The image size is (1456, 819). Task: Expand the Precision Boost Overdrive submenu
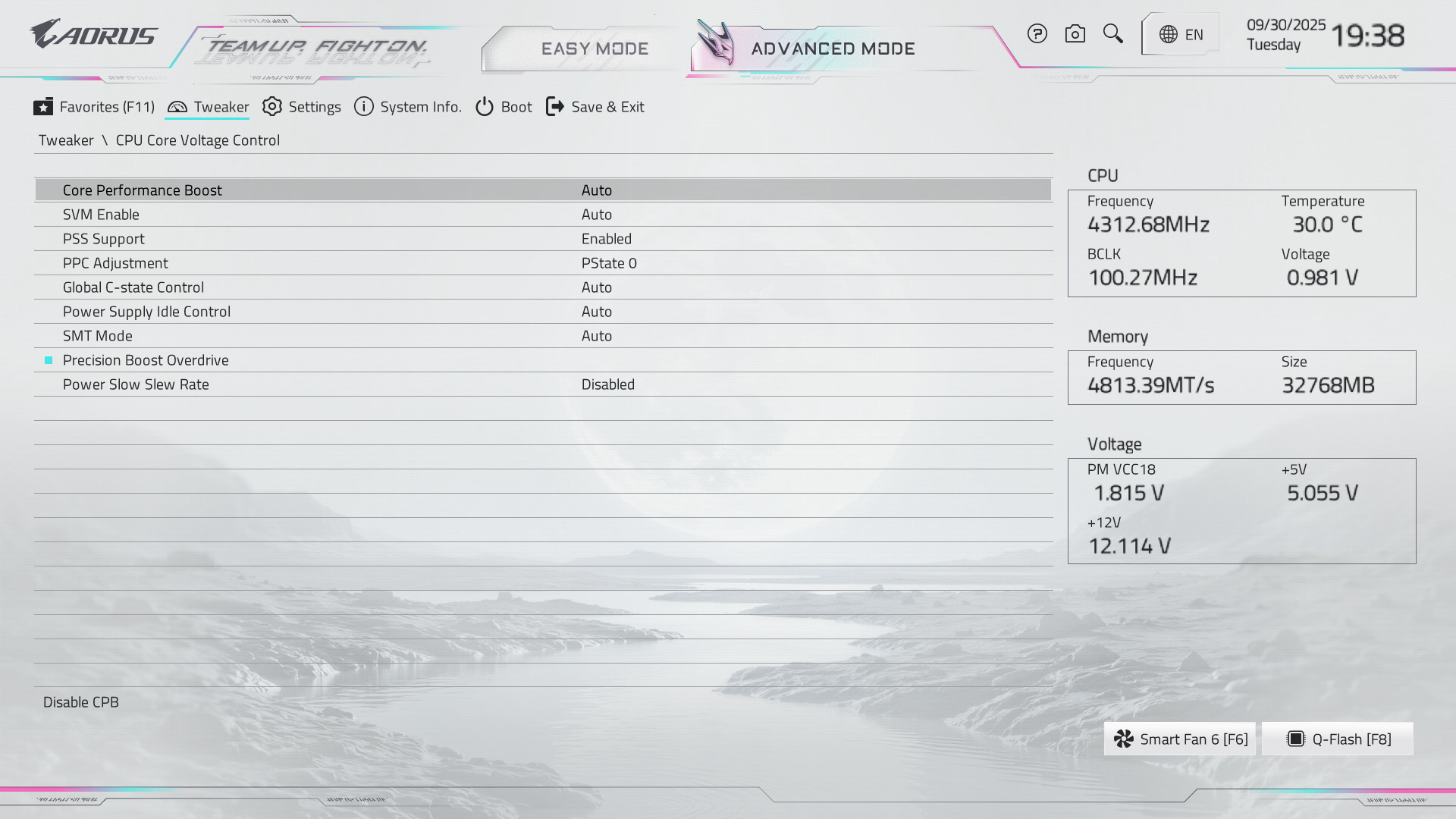pos(146,360)
